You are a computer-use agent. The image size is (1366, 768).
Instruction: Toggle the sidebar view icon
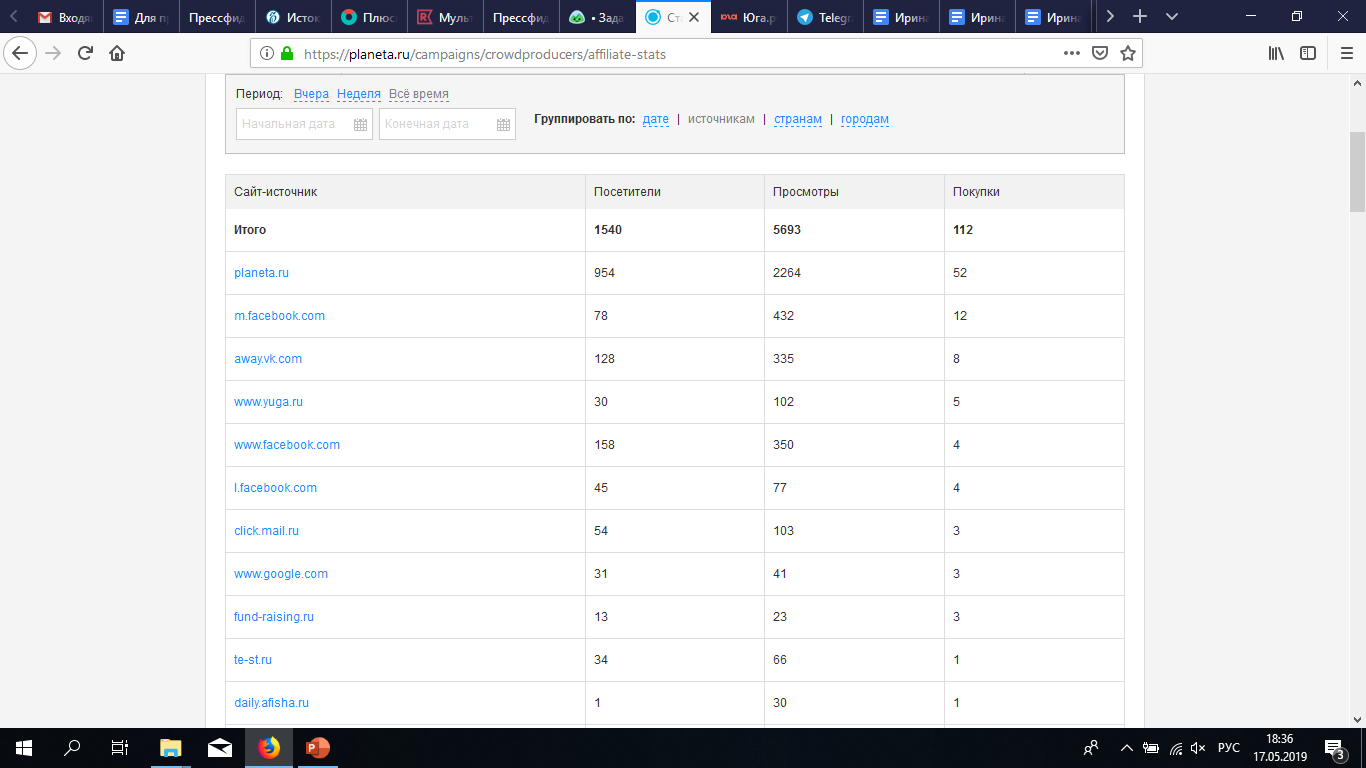coord(1307,54)
